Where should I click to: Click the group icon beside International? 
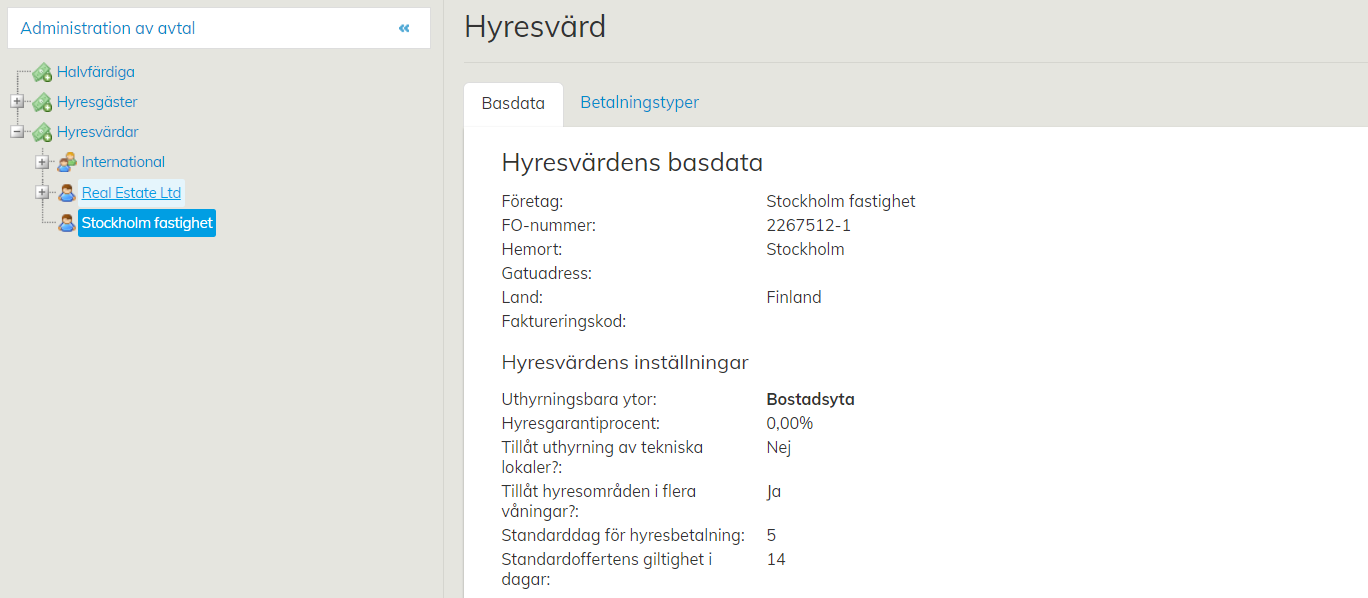(x=67, y=162)
